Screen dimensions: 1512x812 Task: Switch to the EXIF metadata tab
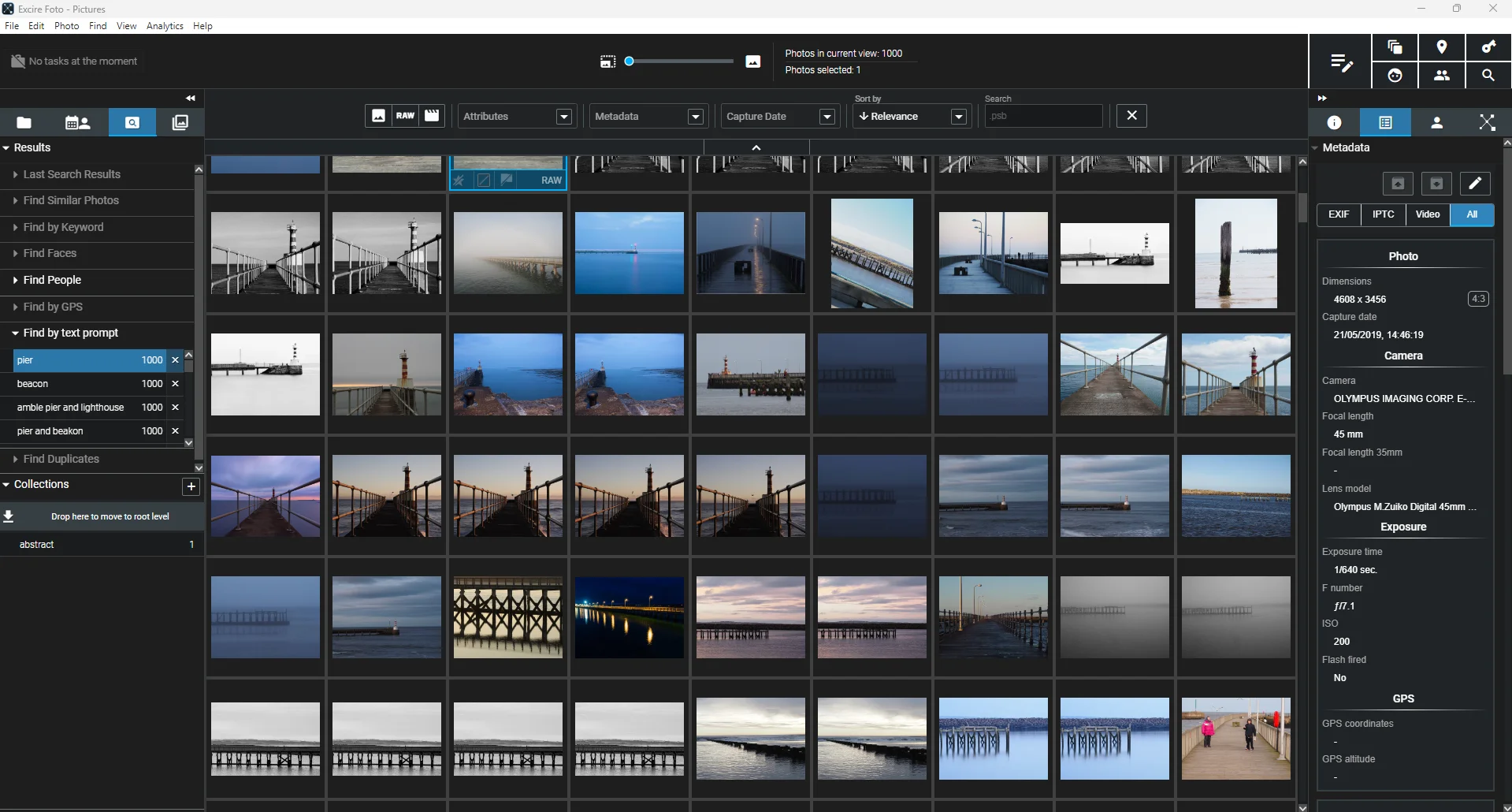pos(1338,214)
